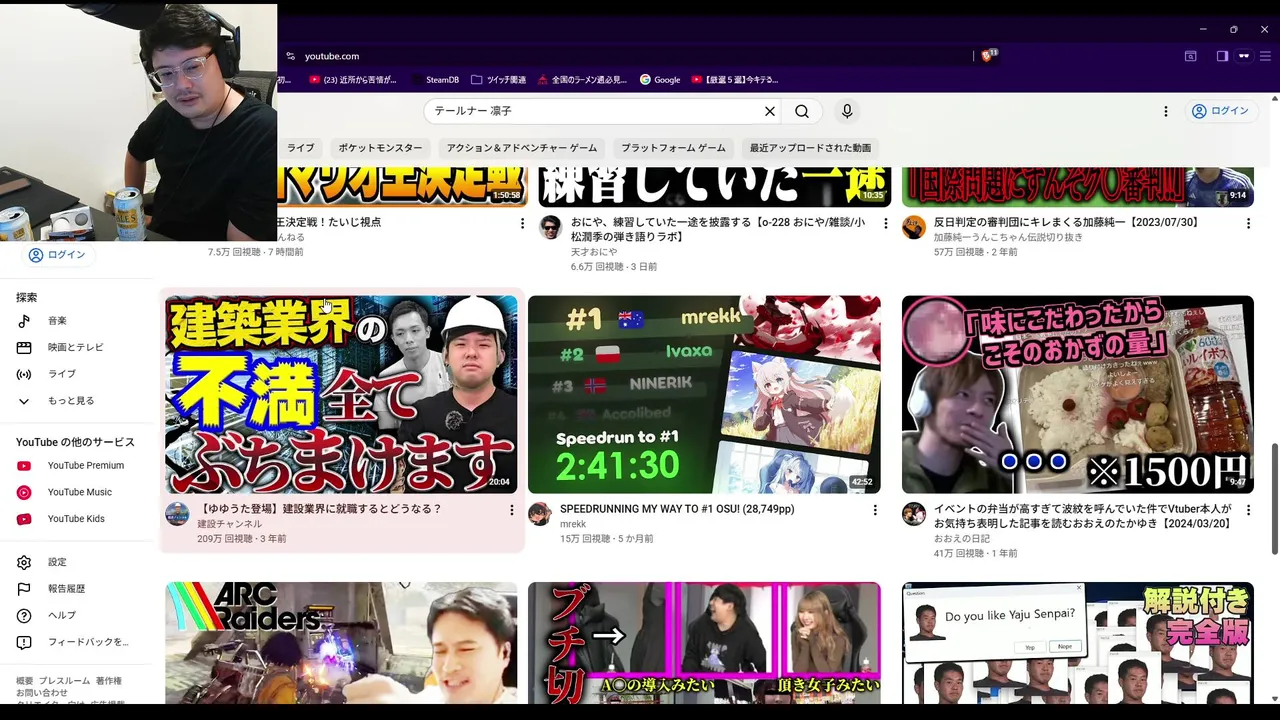Screen dimensions: 1280x720
Task: Open options menu for 建設業界に就職 video
Action: [511, 510]
